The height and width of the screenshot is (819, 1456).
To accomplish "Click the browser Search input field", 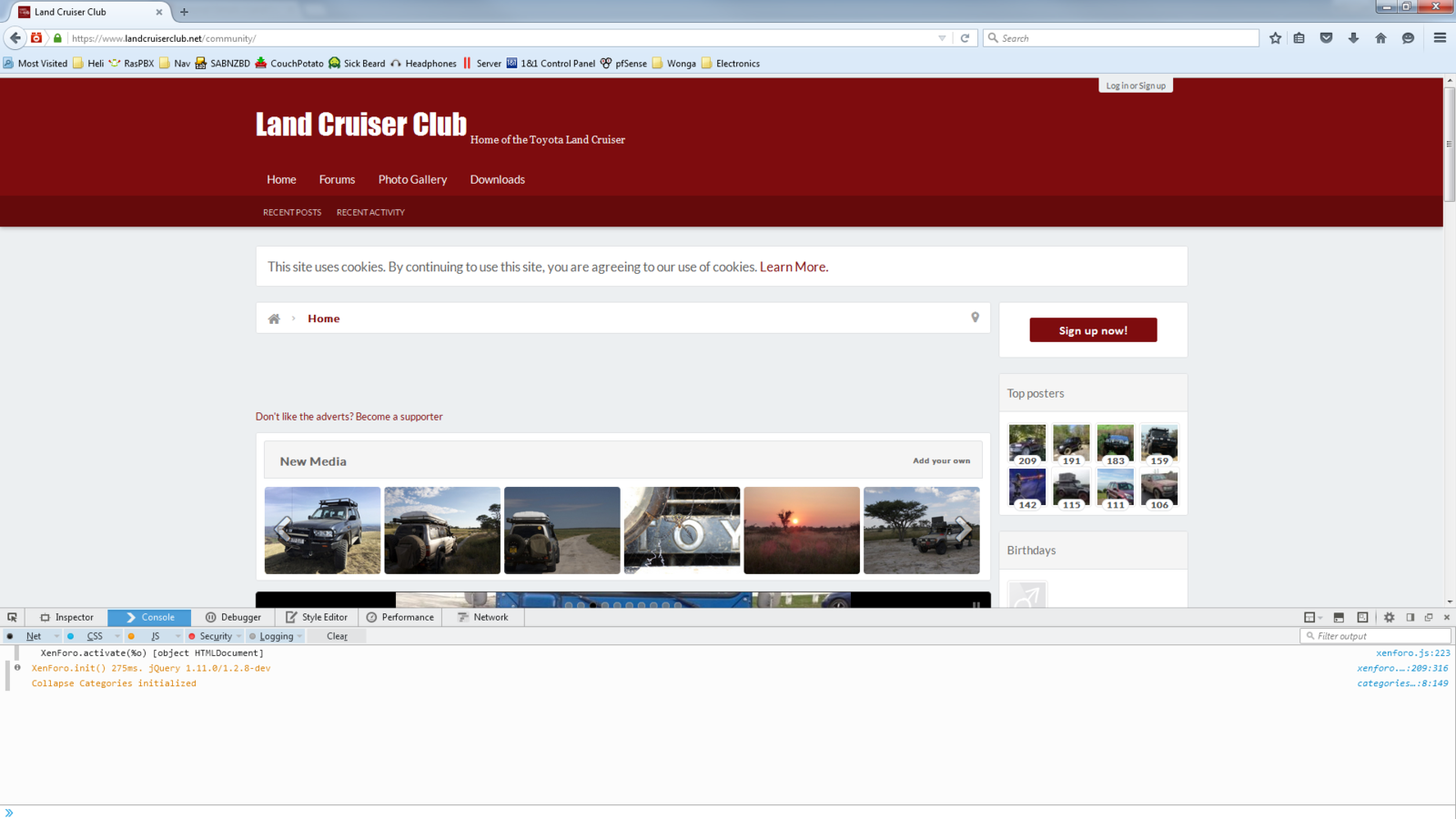I will pyautogui.click(x=1120, y=38).
